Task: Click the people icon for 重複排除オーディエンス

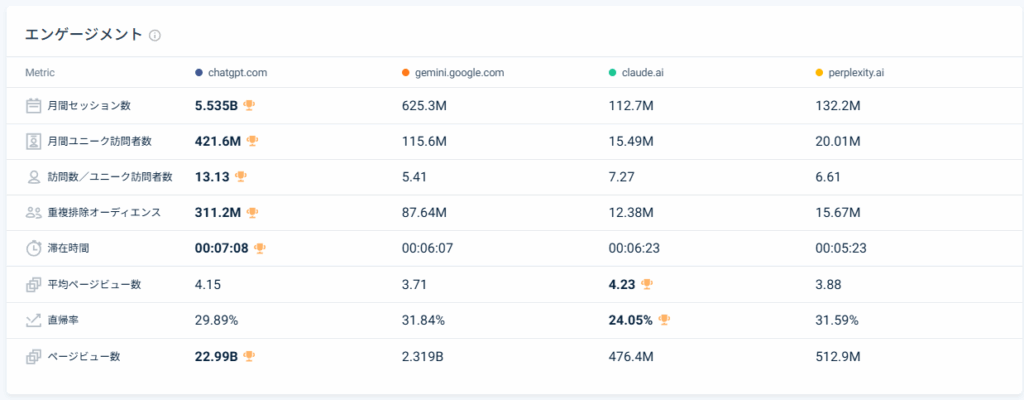Action: [33, 212]
